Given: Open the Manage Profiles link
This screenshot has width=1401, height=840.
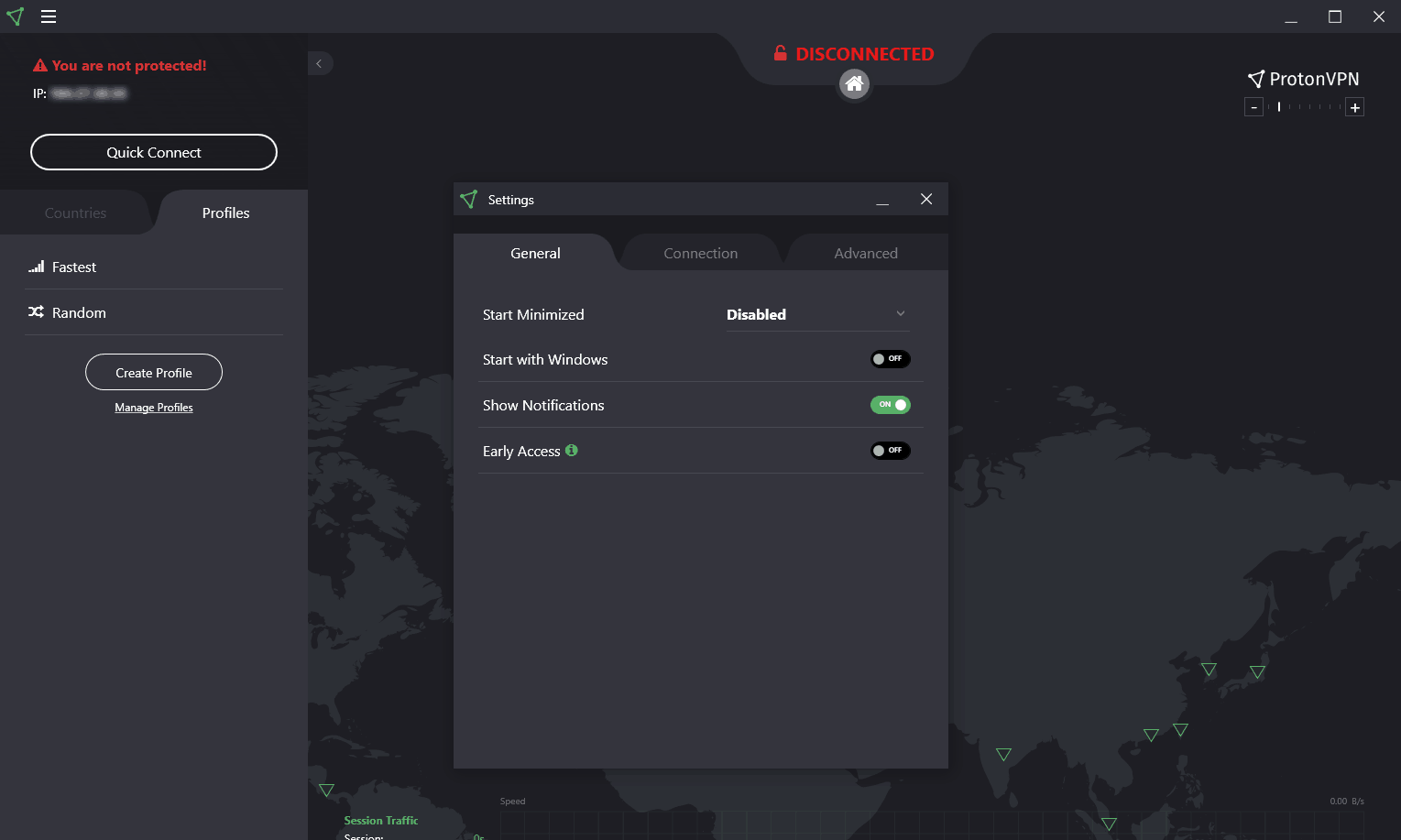Looking at the screenshot, I should (154, 408).
